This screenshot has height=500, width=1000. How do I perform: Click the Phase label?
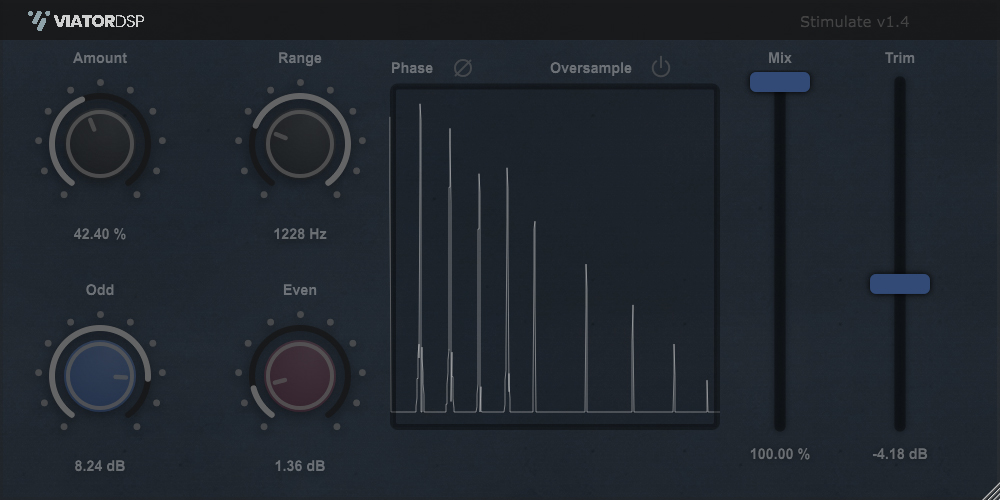pos(412,68)
